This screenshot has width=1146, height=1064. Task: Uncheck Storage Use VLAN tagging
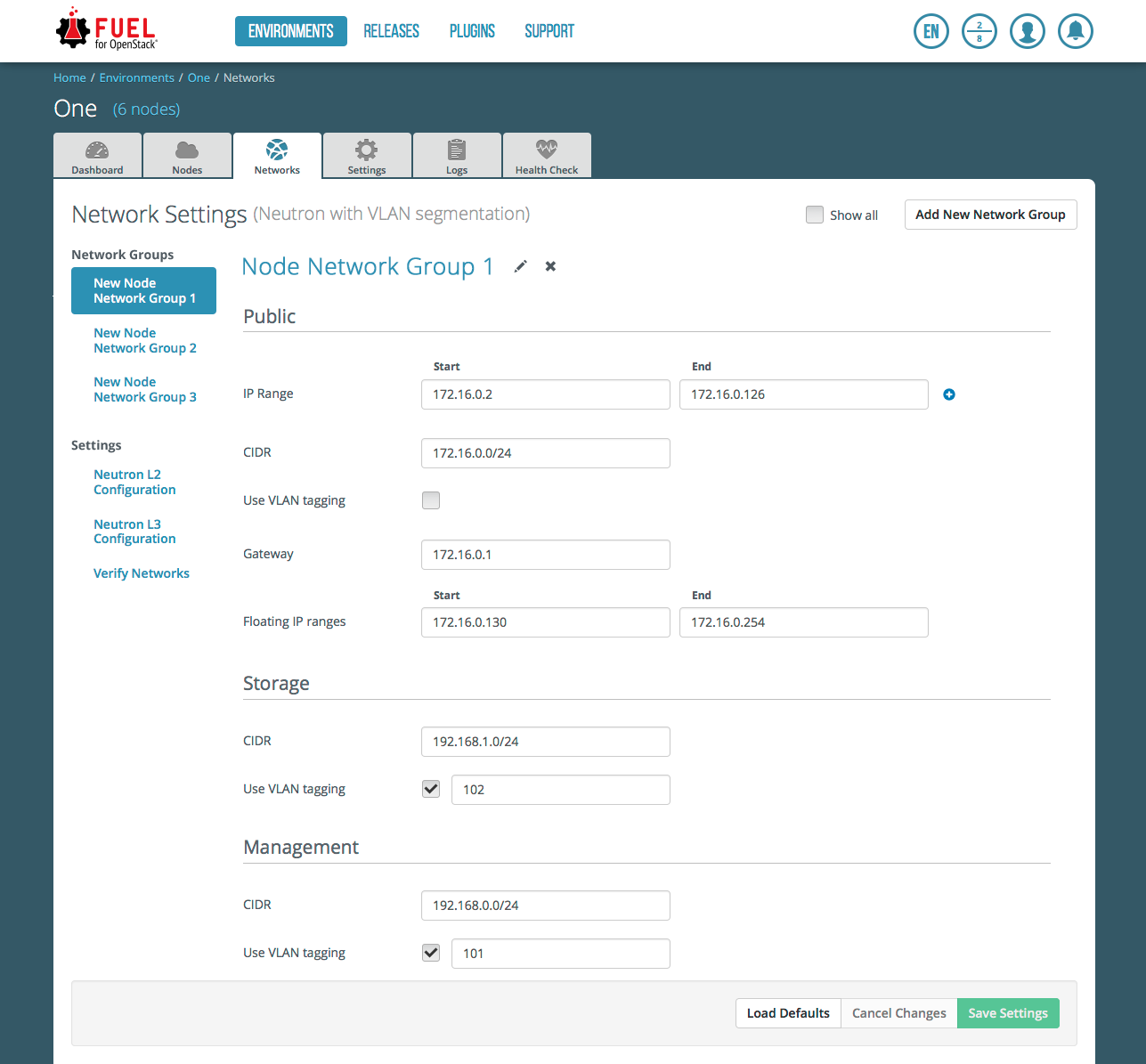click(431, 789)
